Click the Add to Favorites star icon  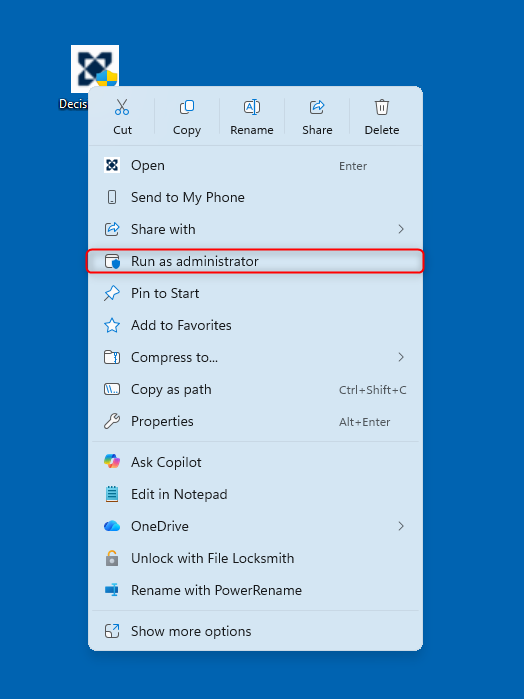pyautogui.click(x=111, y=325)
